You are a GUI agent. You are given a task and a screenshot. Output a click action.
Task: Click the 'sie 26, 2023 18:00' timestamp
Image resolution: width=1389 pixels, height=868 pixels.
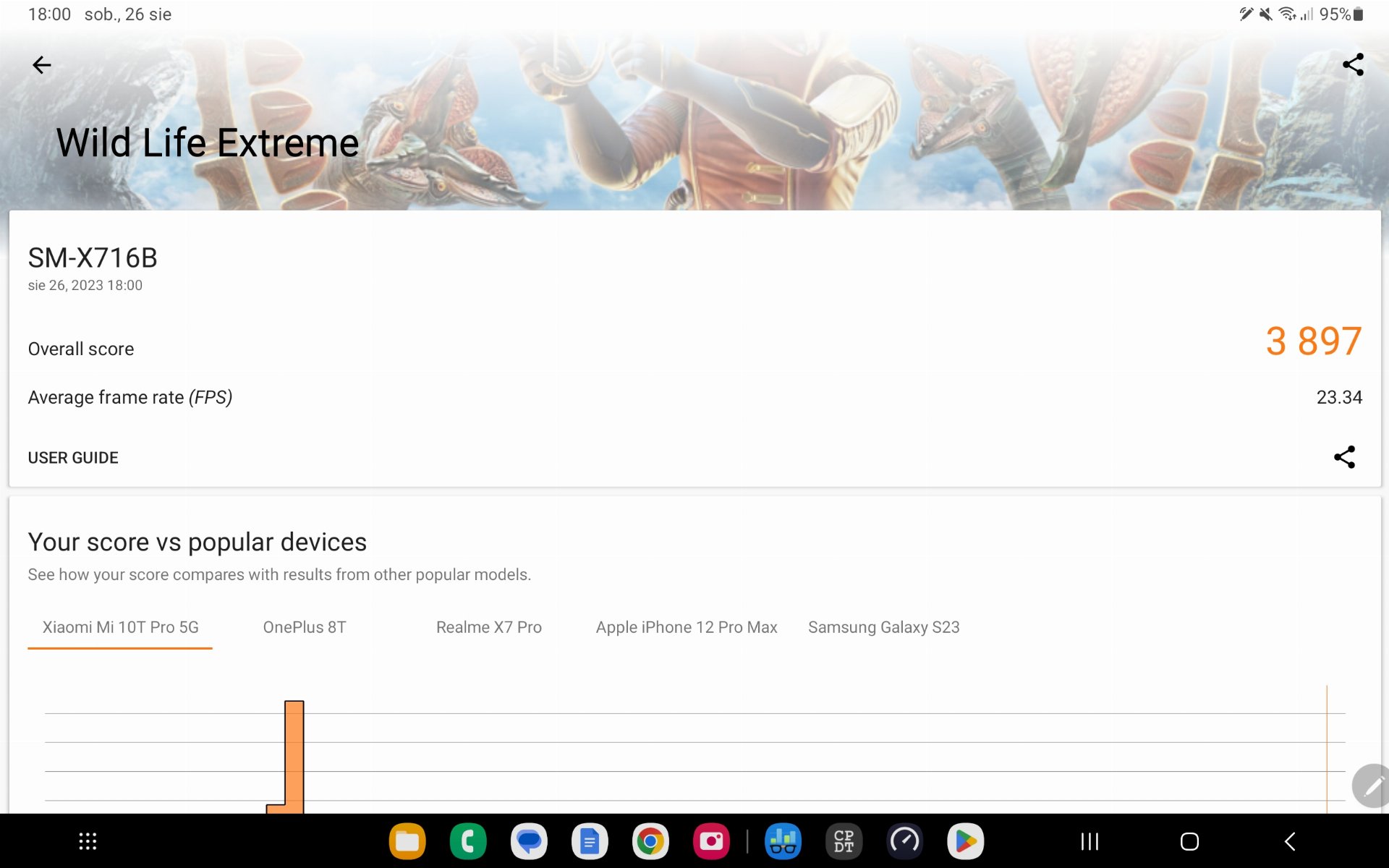click(85, 285)
